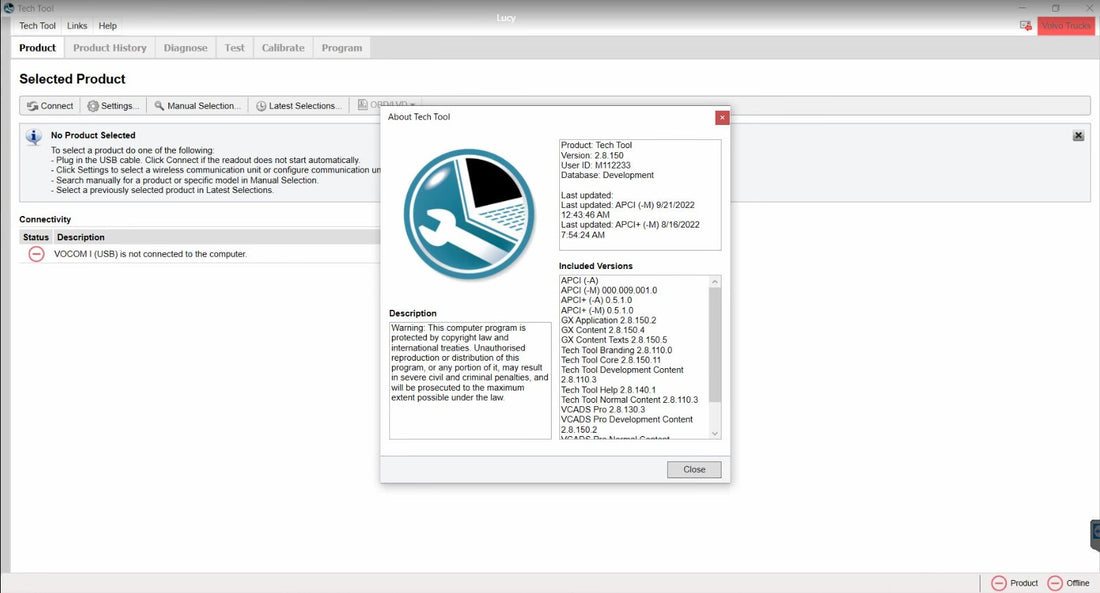Image resolution: width=1100 pixels, height=593 pixels.
Task: Dismiss the No Product Selected info panel
Action: 1078,136
